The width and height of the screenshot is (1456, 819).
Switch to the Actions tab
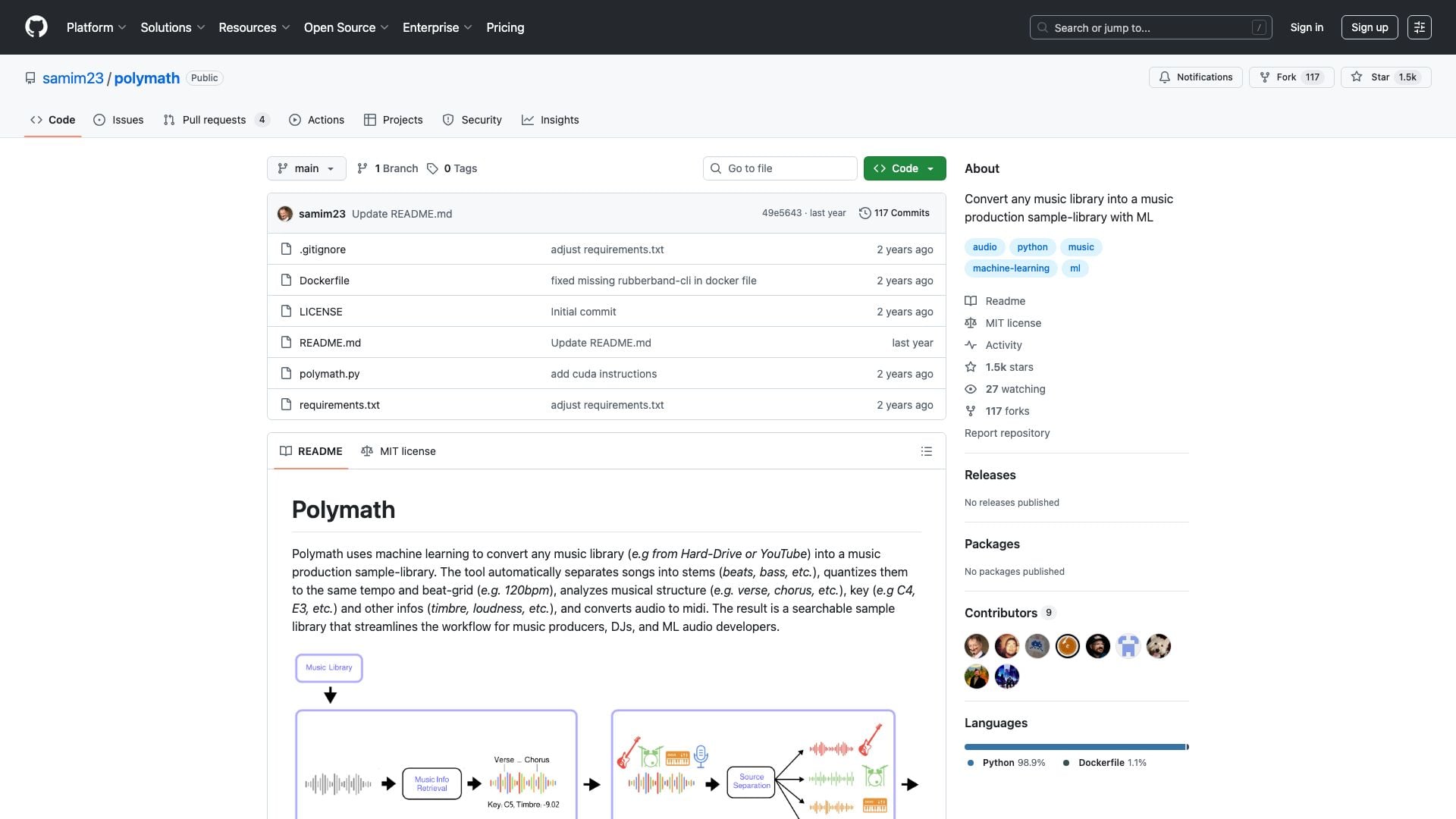point(317,120)
